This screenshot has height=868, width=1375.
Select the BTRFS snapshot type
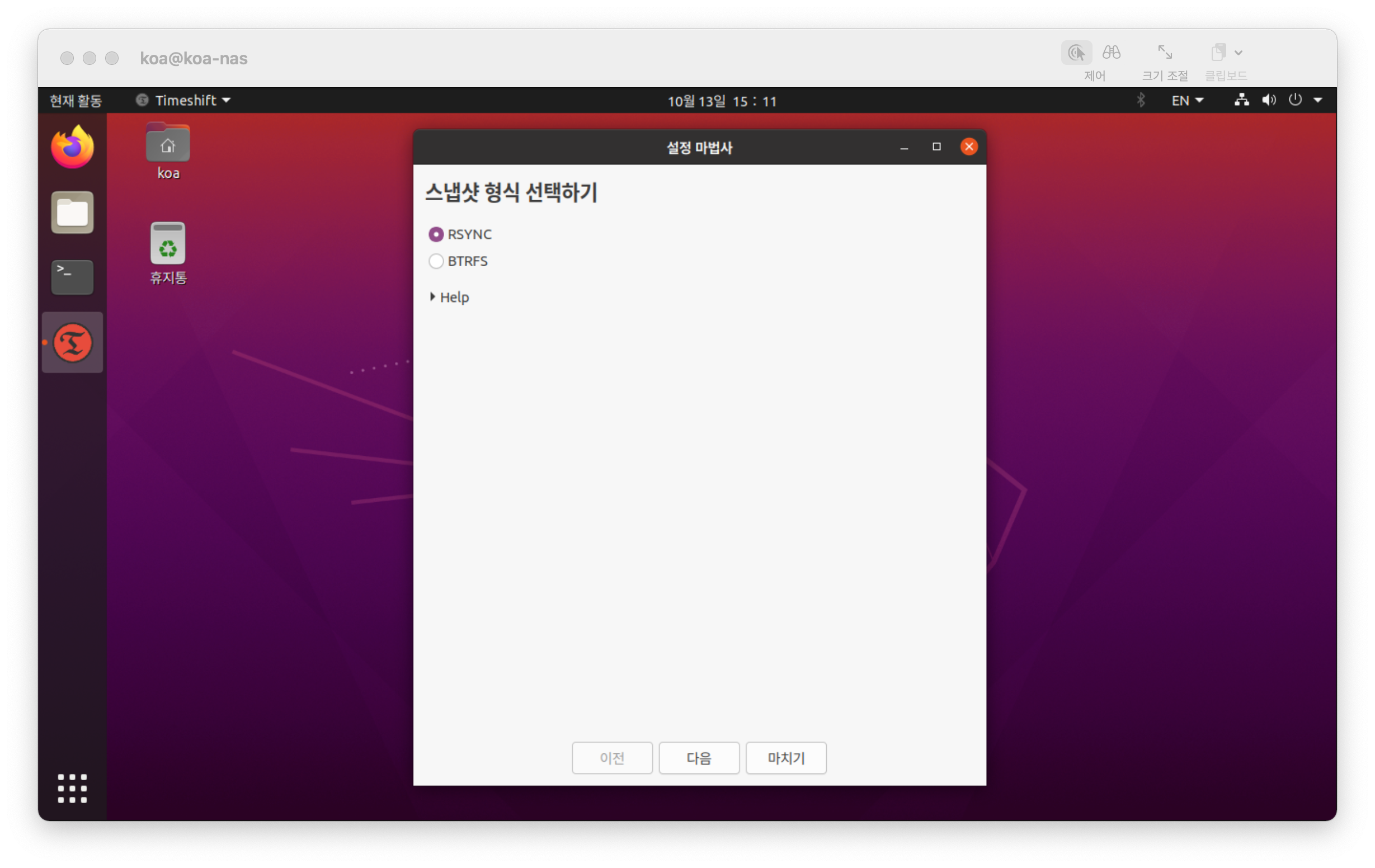point(436,262)
